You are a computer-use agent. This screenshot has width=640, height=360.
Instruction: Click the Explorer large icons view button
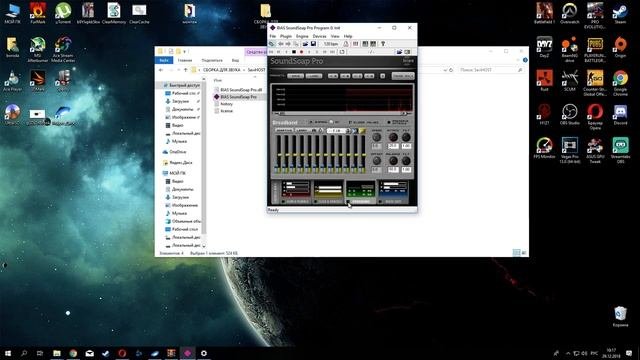pos(524,253)
